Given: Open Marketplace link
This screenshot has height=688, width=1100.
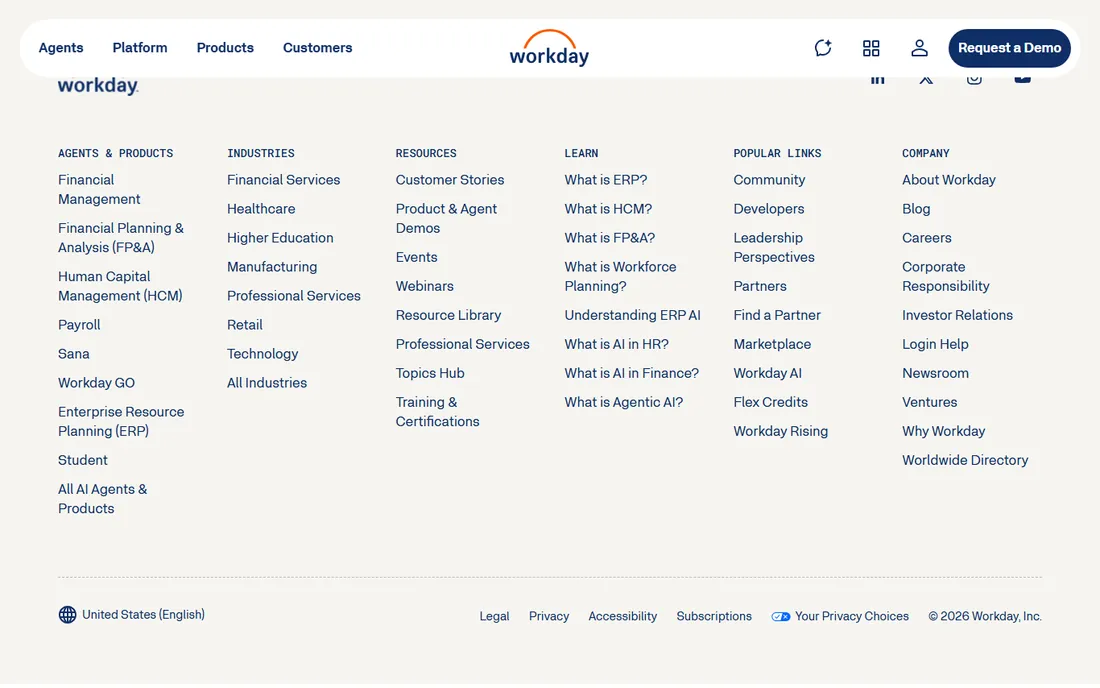Looking at the screenshot, I should (772, 344).
